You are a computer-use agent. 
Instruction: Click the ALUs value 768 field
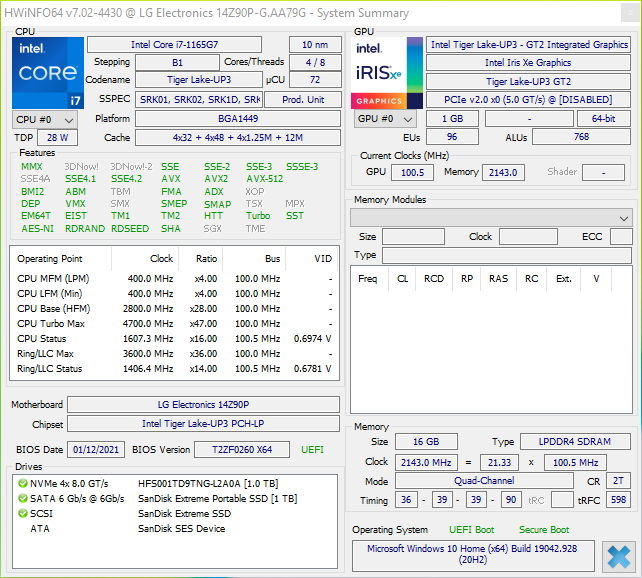coord(581,137)
